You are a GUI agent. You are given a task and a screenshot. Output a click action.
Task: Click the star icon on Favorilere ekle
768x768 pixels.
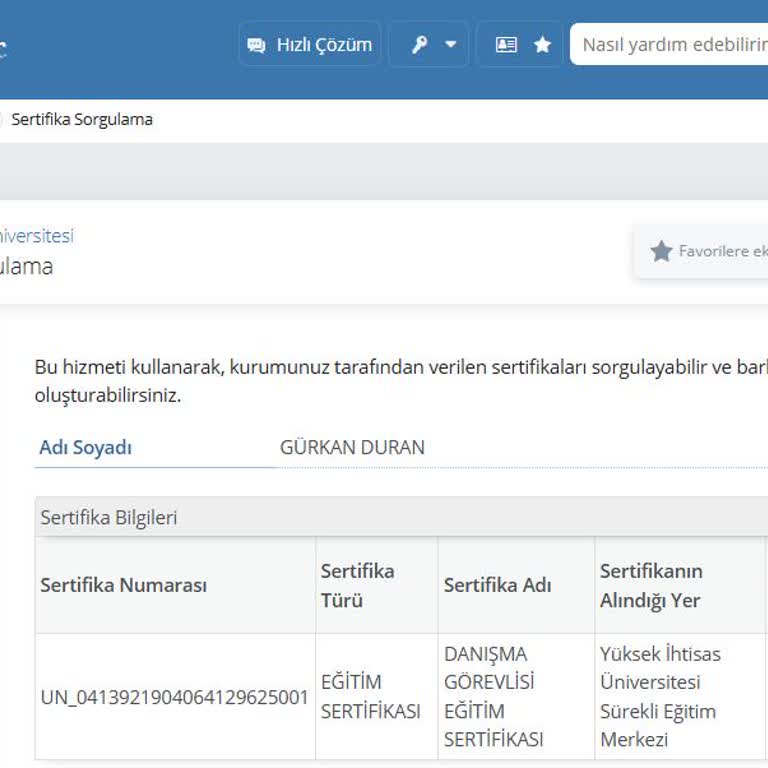coord(661,251)
